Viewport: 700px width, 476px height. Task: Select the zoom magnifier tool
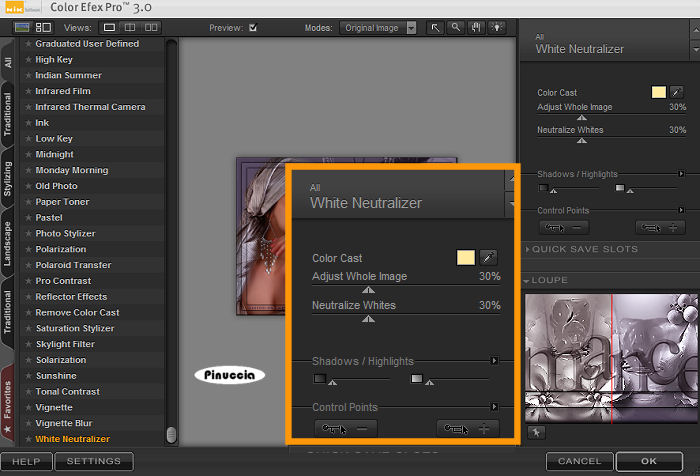point(455,28)
